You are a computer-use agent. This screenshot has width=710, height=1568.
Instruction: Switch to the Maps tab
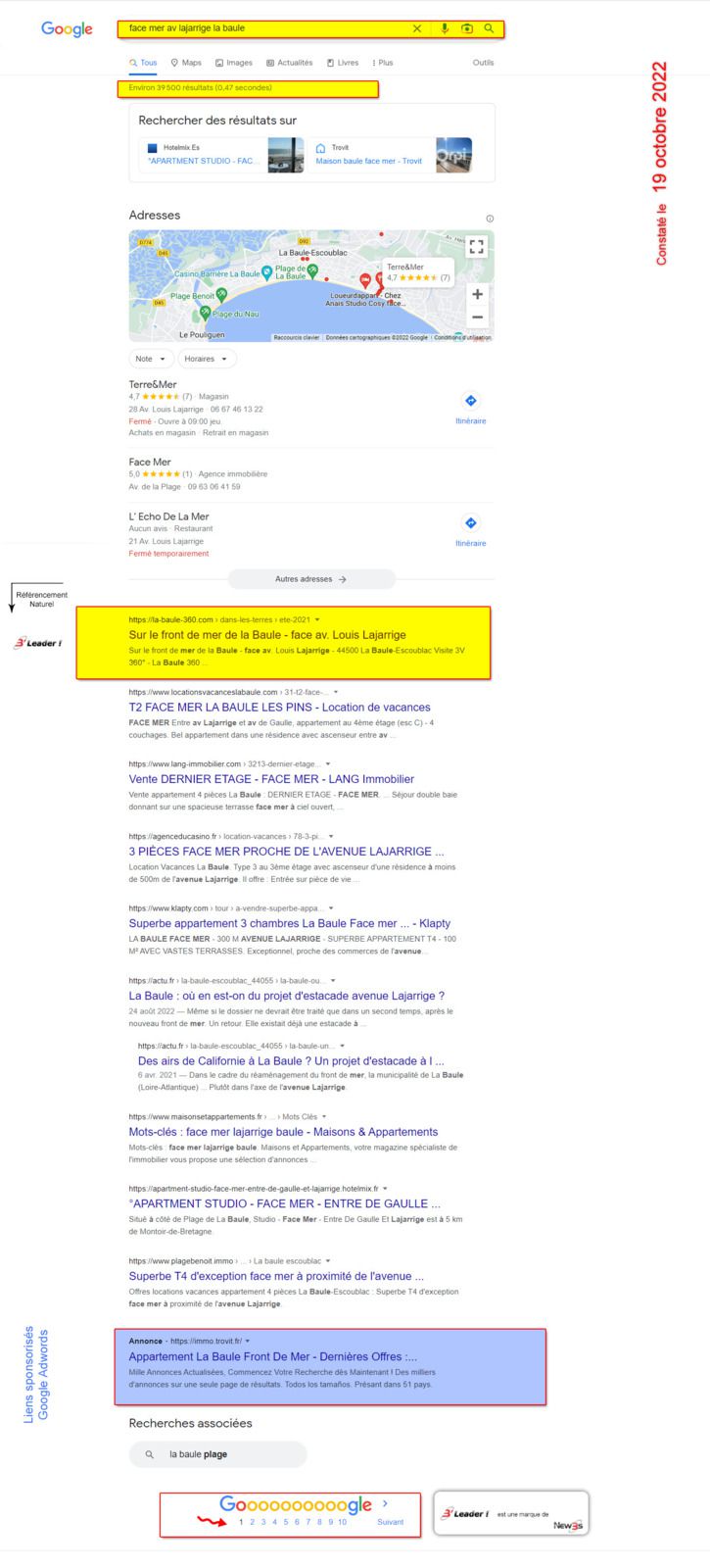coord(186,63)
